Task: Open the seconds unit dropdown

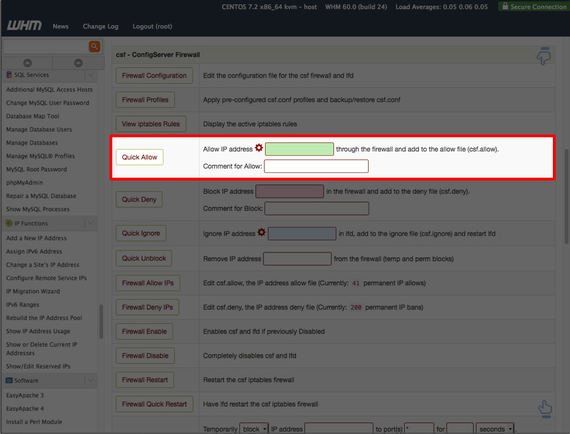Action: coord(495,429)
